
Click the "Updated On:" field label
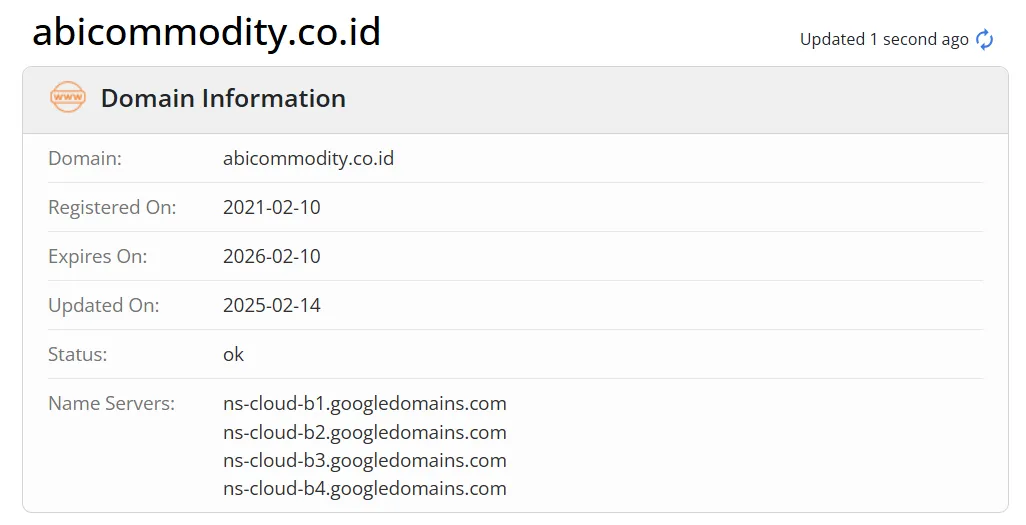(103, 306)
